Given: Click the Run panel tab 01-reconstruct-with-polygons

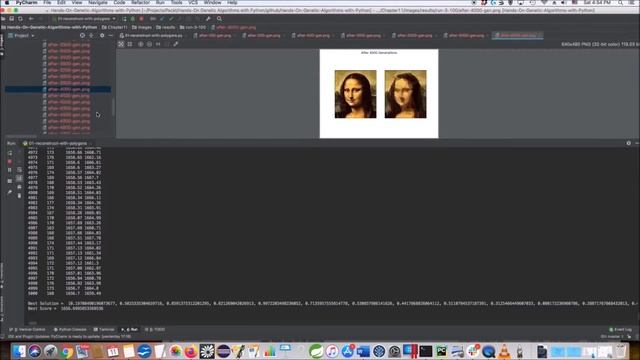Looking at the screenshot, I should coord(56,143).
